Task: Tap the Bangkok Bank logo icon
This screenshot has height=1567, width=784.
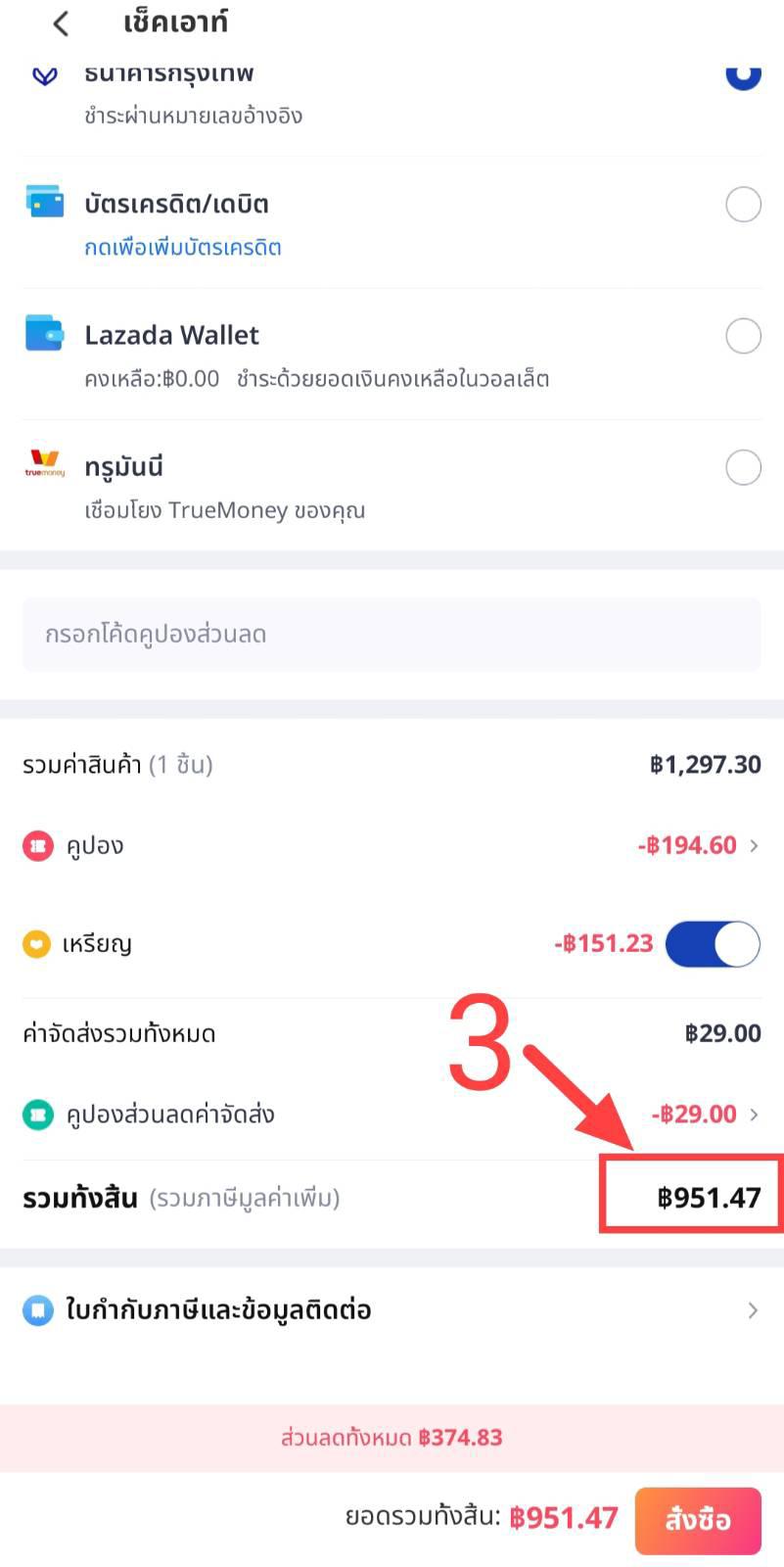Action: (45, 75)
